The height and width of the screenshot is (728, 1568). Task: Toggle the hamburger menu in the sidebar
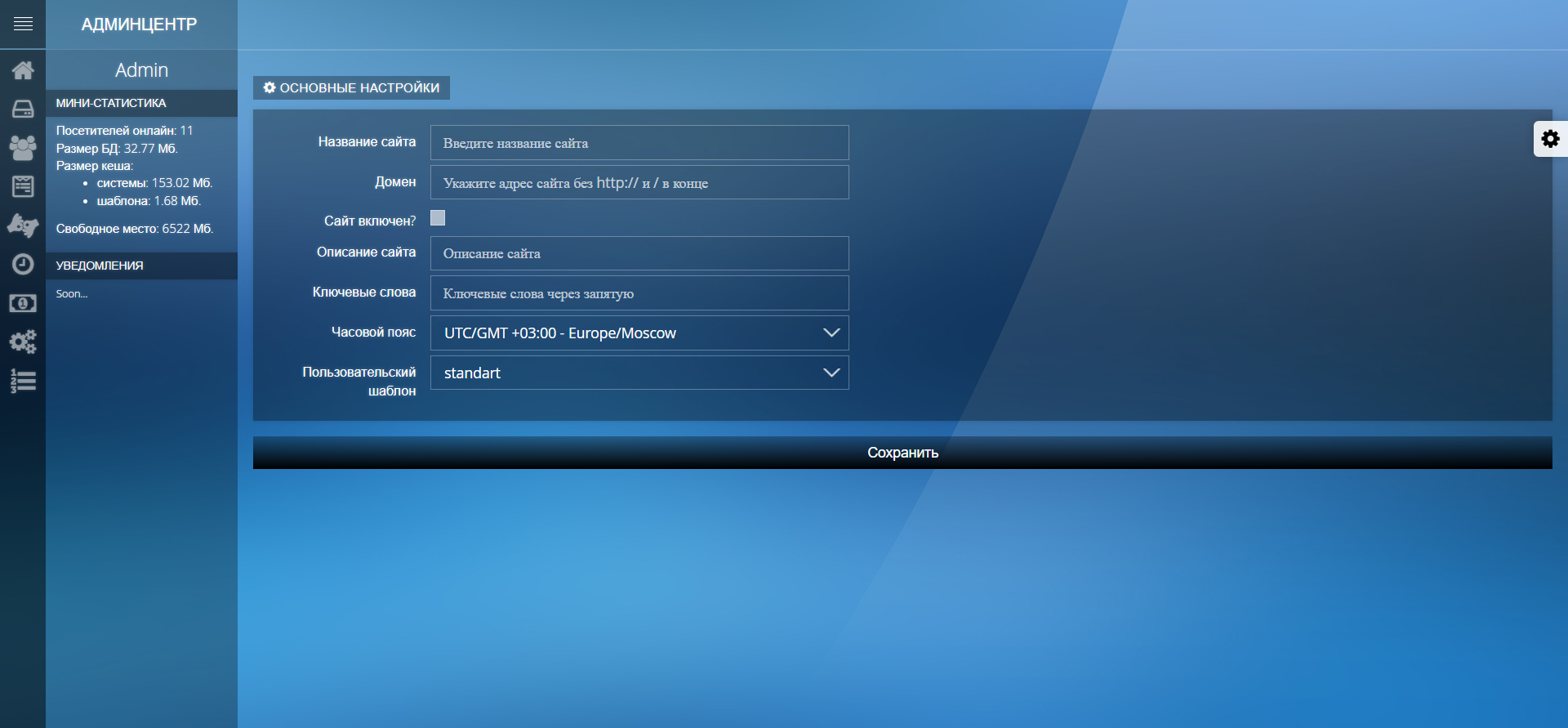tap(23, 24)
